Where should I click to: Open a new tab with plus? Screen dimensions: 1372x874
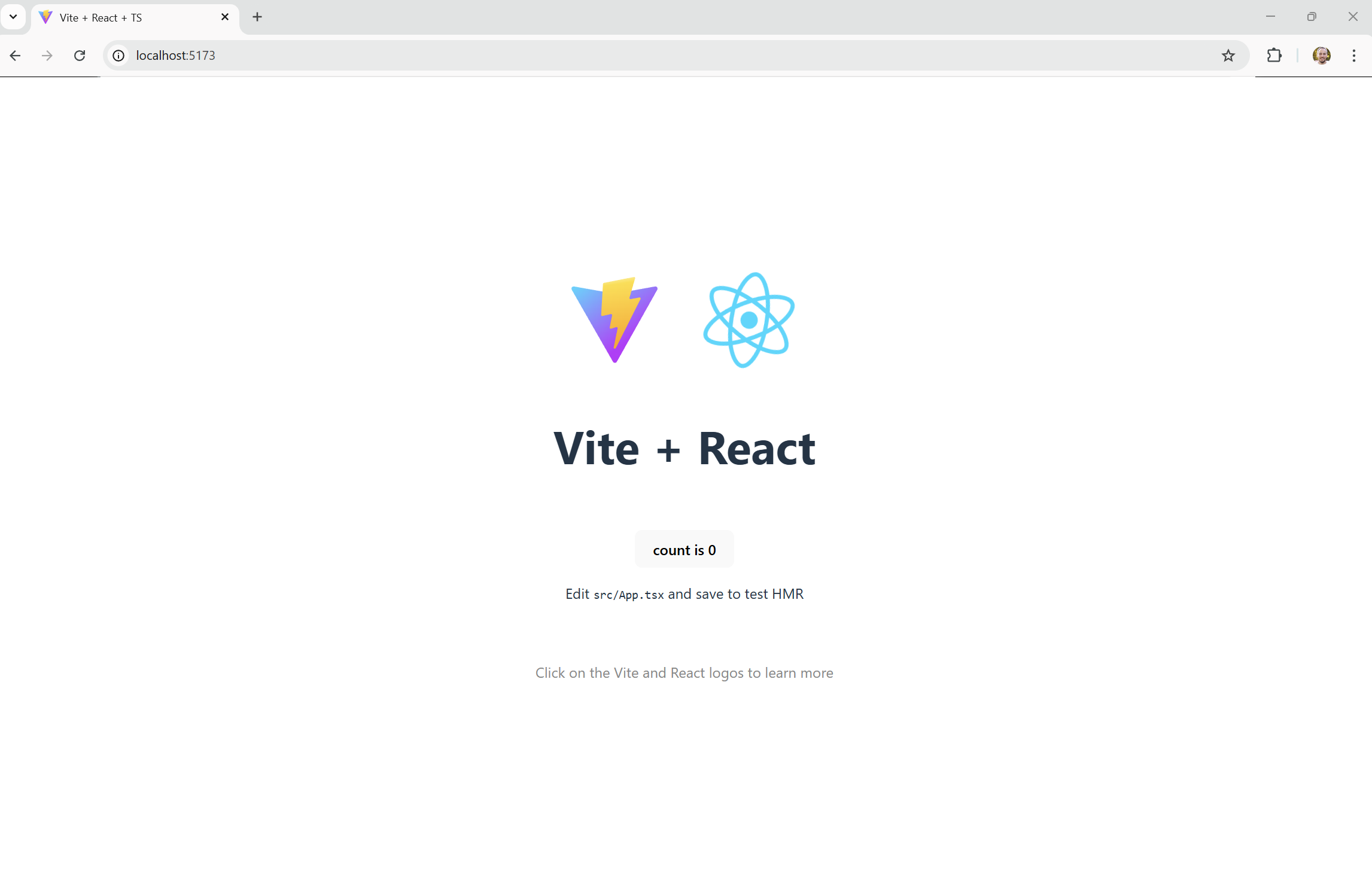[x=257, y=17]
